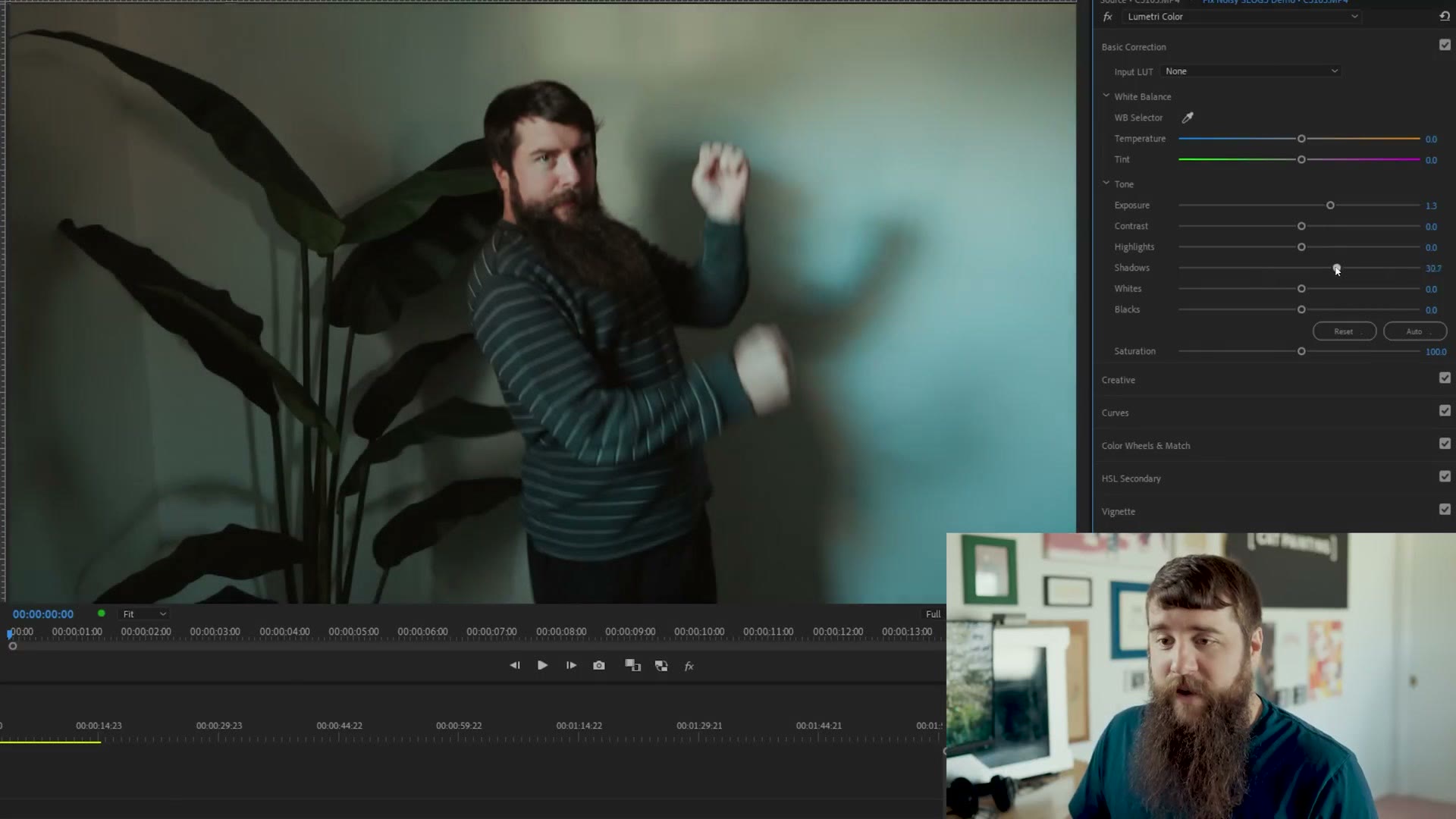Step forward one frame

click(x=571, y=665)
